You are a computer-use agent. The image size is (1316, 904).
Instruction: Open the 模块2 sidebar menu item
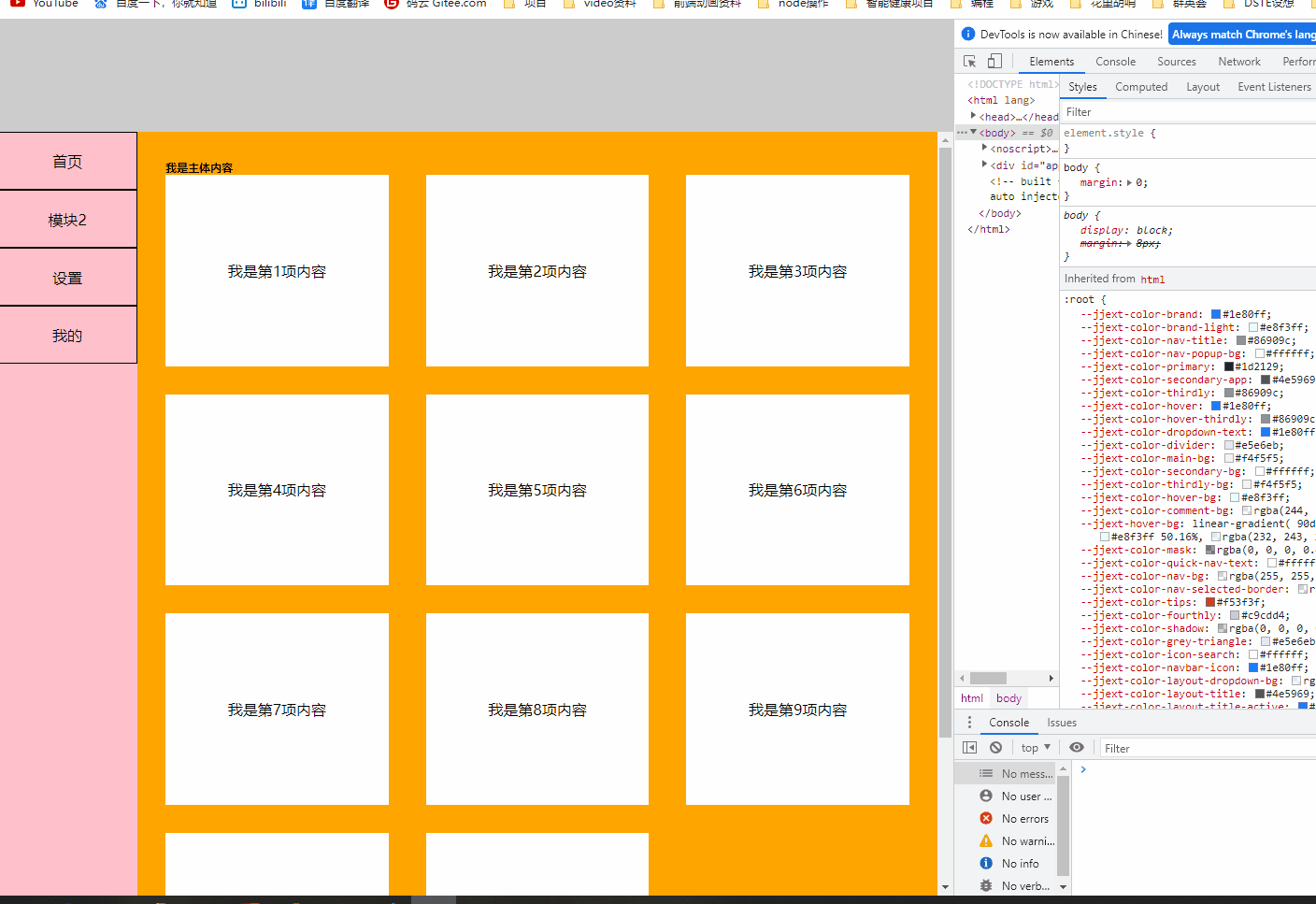tap(68, 220)
